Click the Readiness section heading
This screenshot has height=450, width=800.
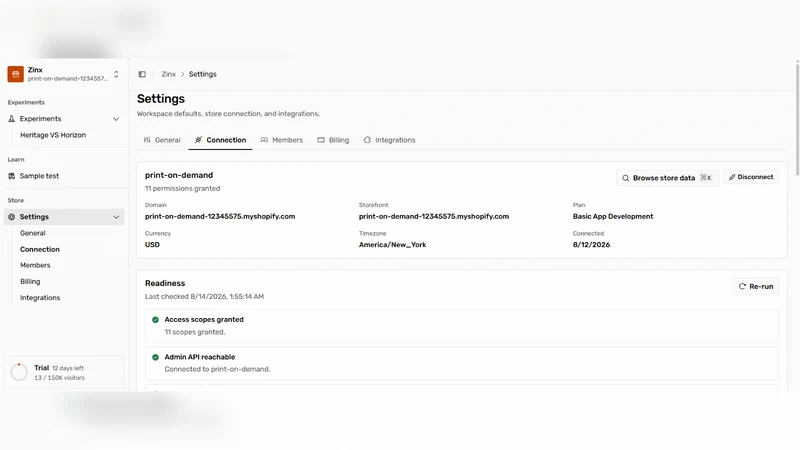pyautogui.click(x=165, y=283)
